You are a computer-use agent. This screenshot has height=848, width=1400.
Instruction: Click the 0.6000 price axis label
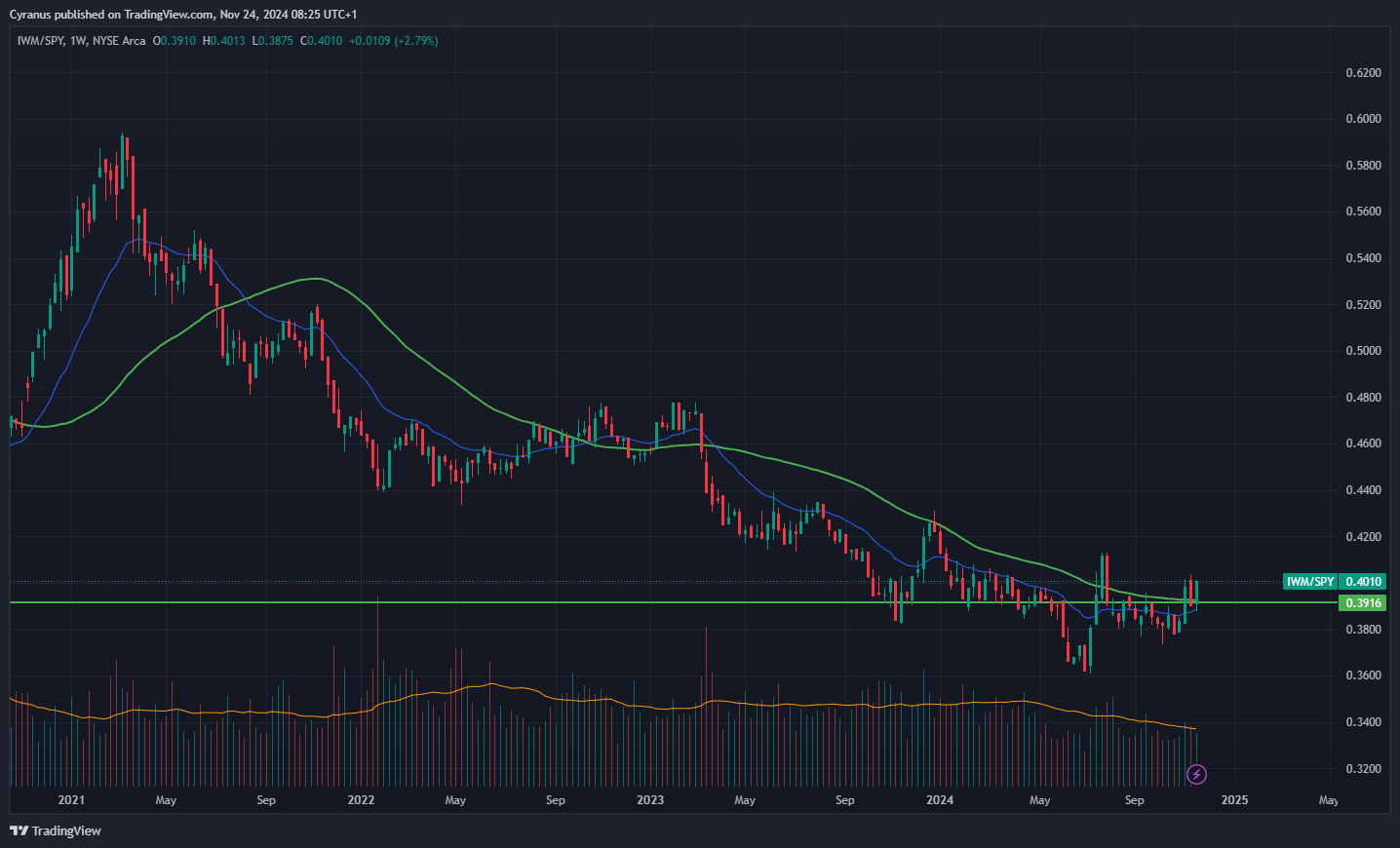[x=1363, y=119]
